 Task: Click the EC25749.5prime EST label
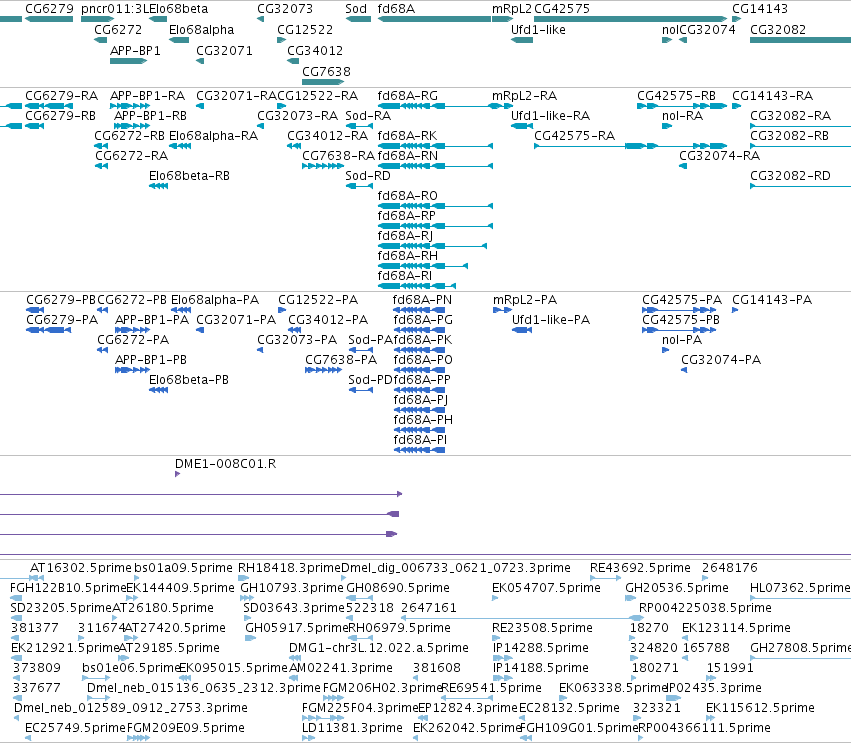point(75,728)
